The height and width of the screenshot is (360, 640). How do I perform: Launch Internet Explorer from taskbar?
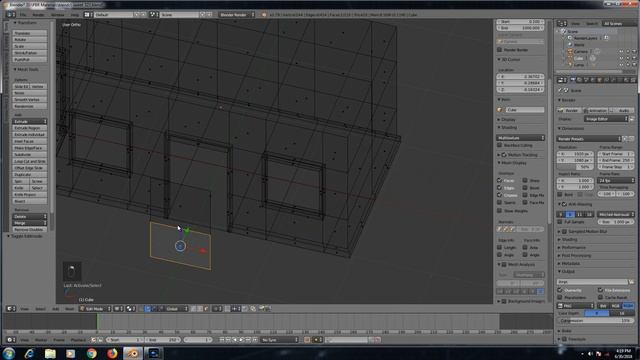pos(29,353)
